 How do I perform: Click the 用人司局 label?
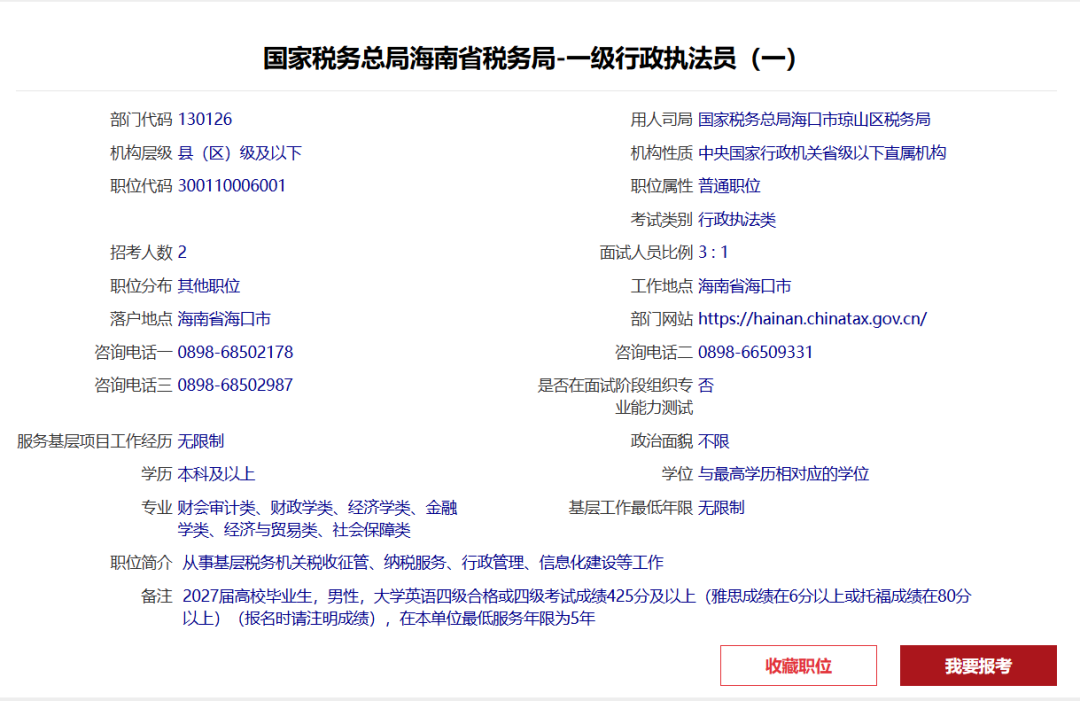661,119
